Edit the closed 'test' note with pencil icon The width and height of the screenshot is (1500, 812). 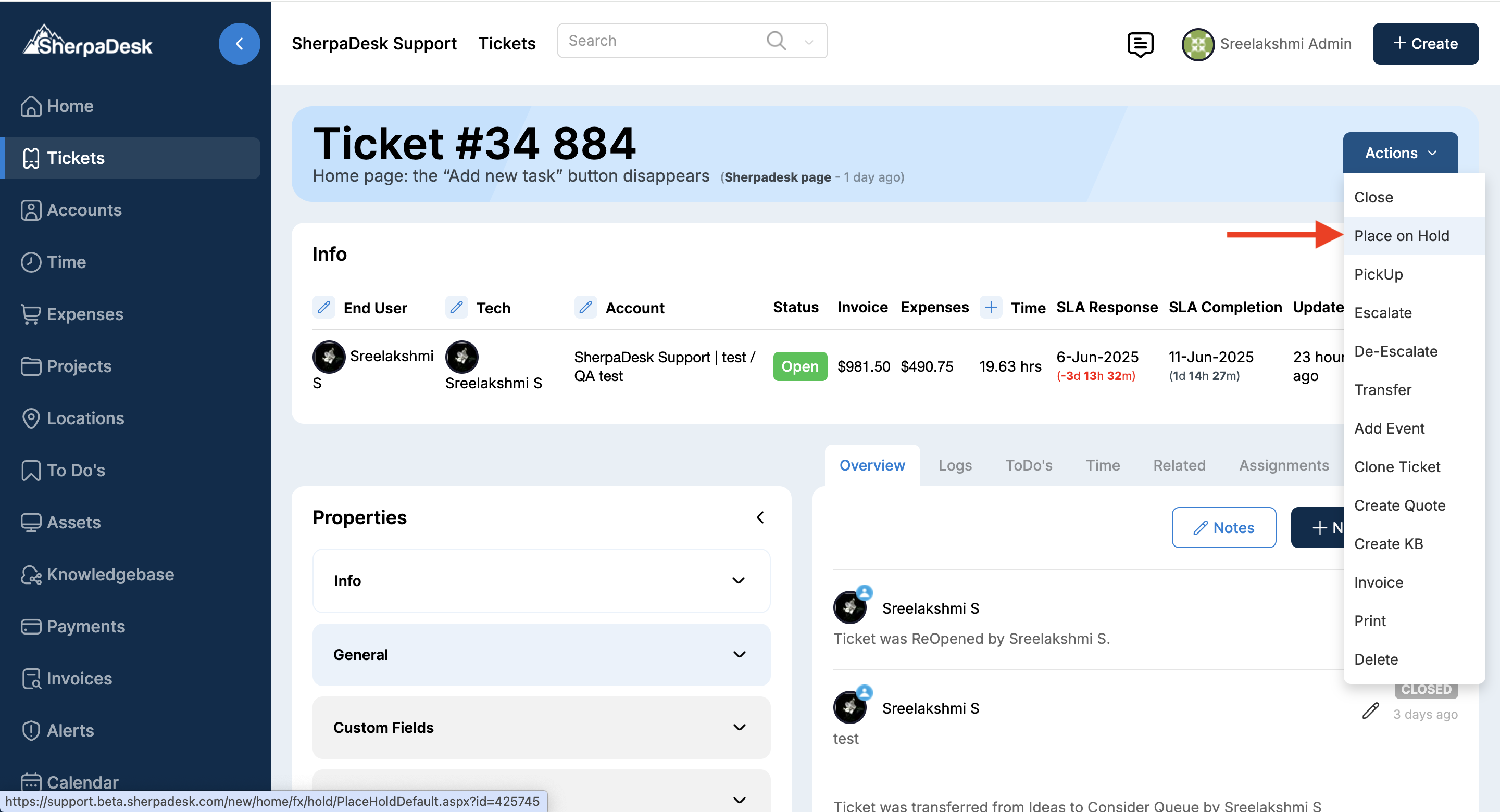1371,710
